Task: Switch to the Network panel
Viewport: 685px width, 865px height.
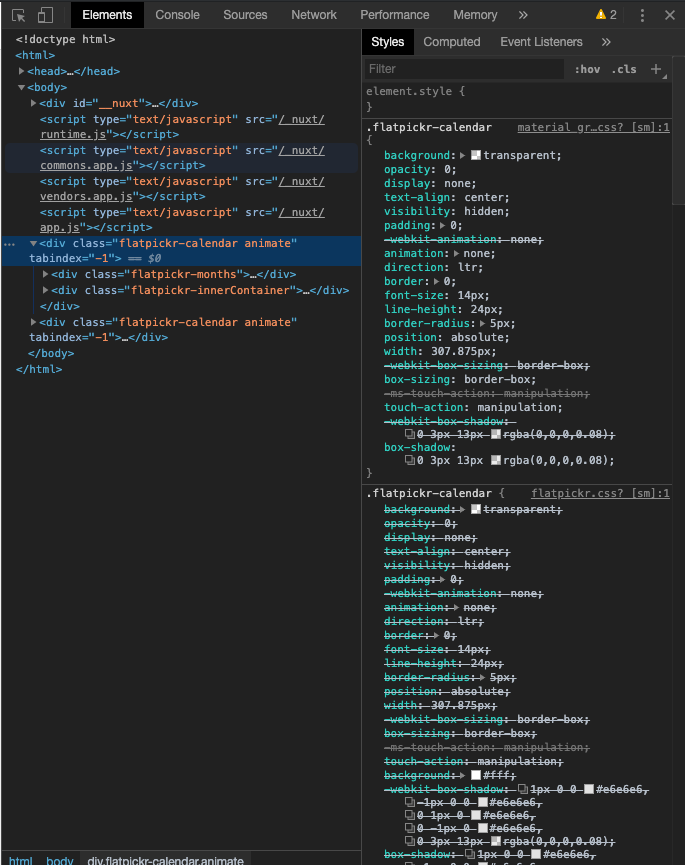Action: [x=313, y=14]
